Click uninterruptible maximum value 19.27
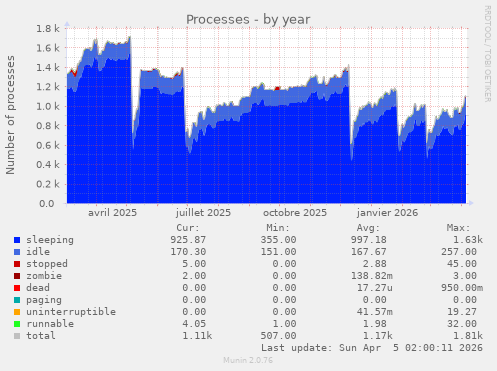 (x=462, y=312)
